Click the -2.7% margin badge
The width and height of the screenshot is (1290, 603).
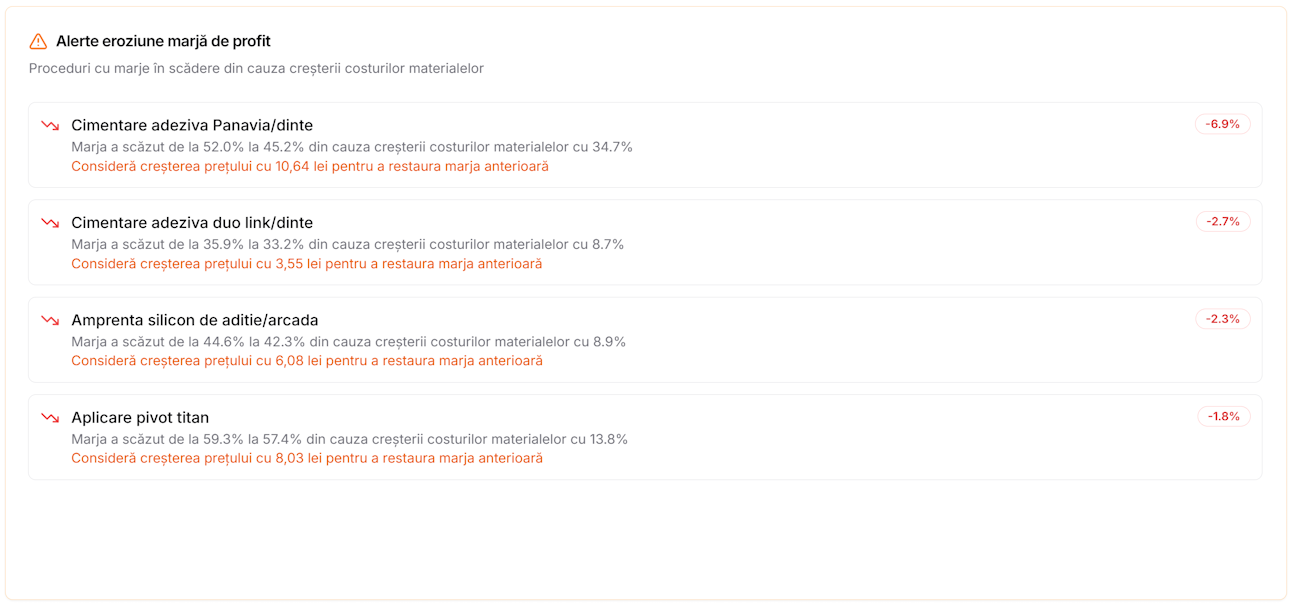pyautogui.click(x=1222, y=222)
